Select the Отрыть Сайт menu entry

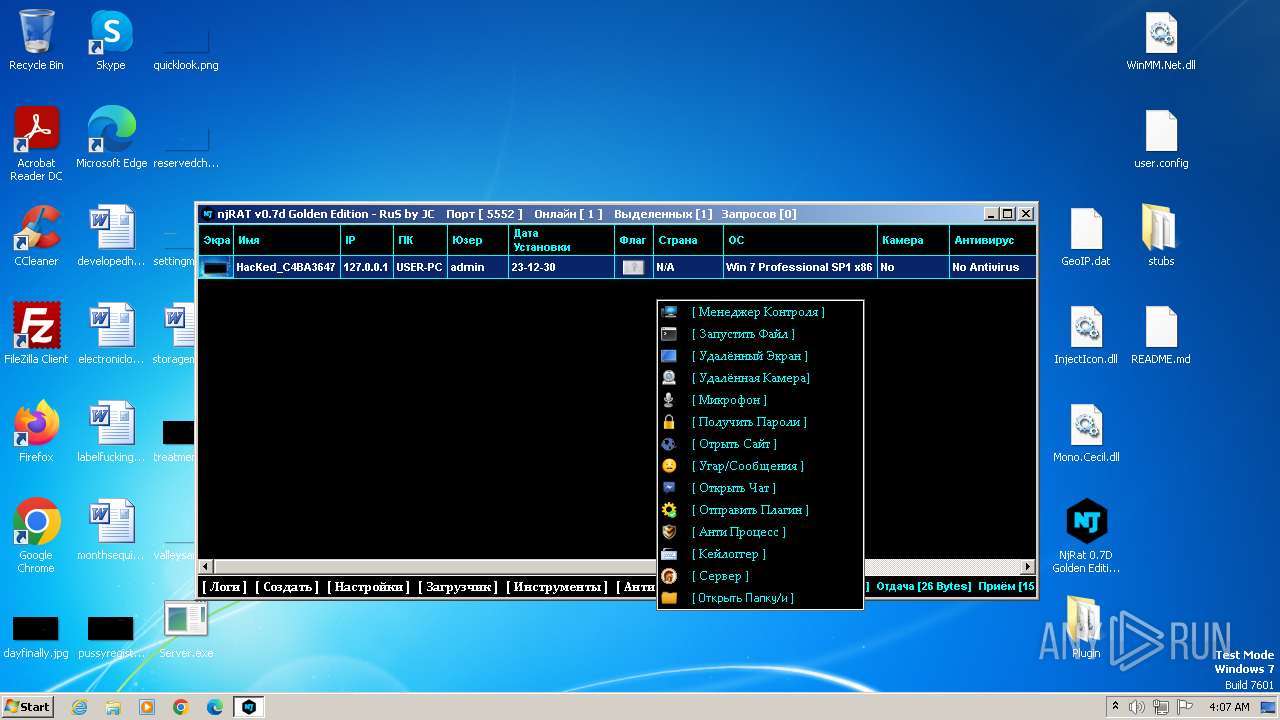[x=734, y=444]
